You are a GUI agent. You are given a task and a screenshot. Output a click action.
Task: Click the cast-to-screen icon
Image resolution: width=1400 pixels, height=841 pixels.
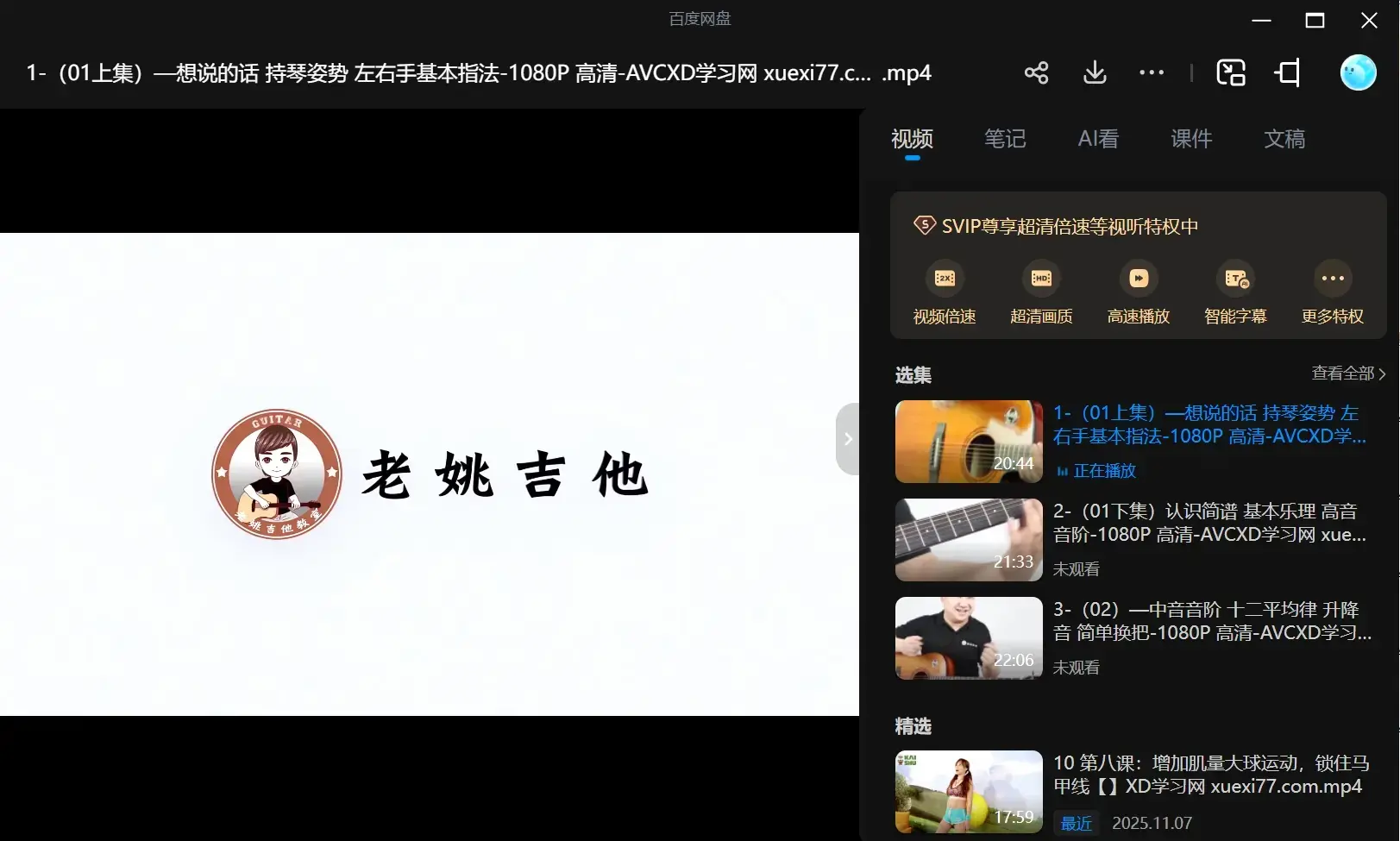tap(1286, 72)
